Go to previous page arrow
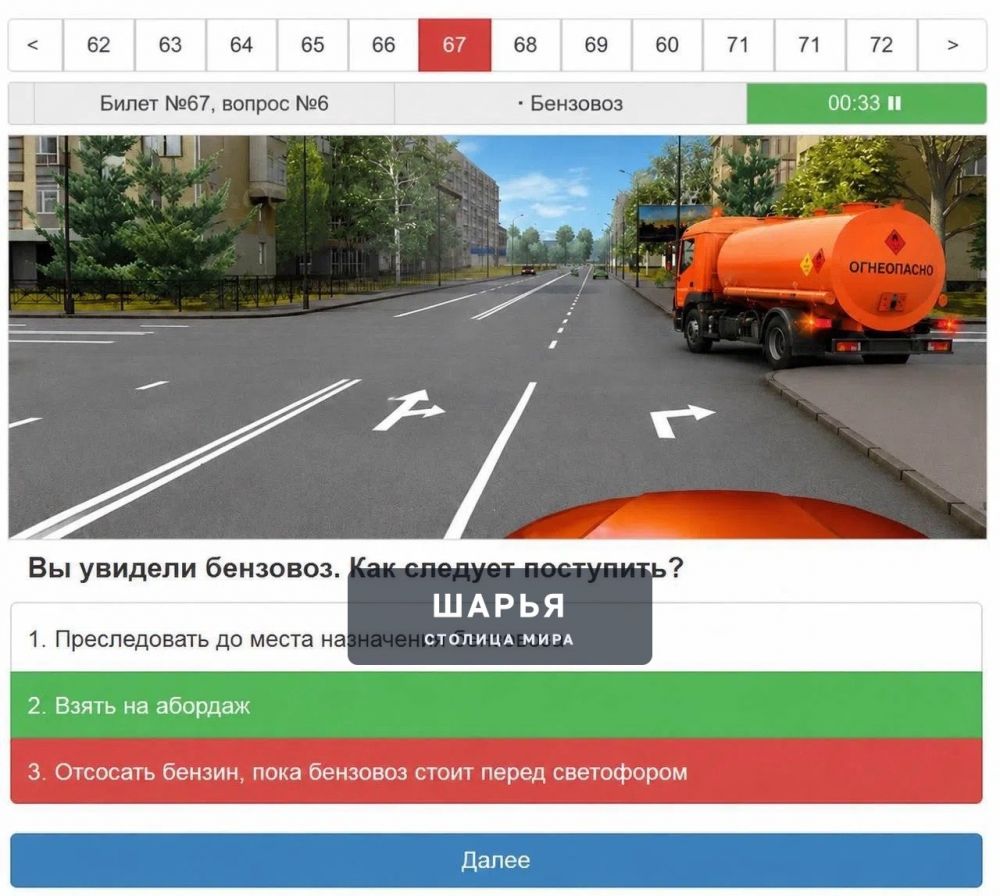Image resolution: width=1000 pixels, height=896 pixels. (x=35, y=45)
